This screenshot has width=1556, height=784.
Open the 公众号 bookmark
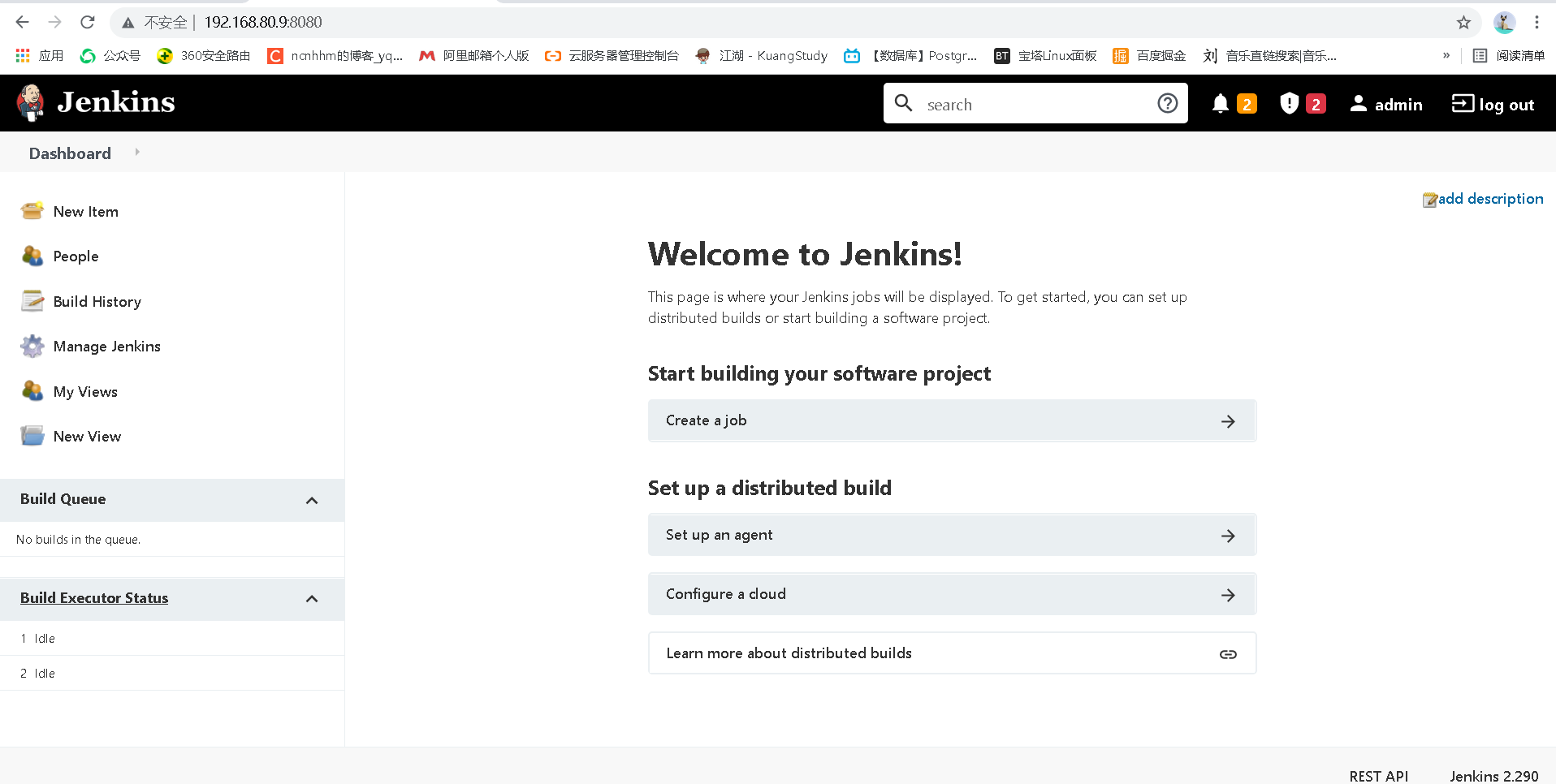110,55
